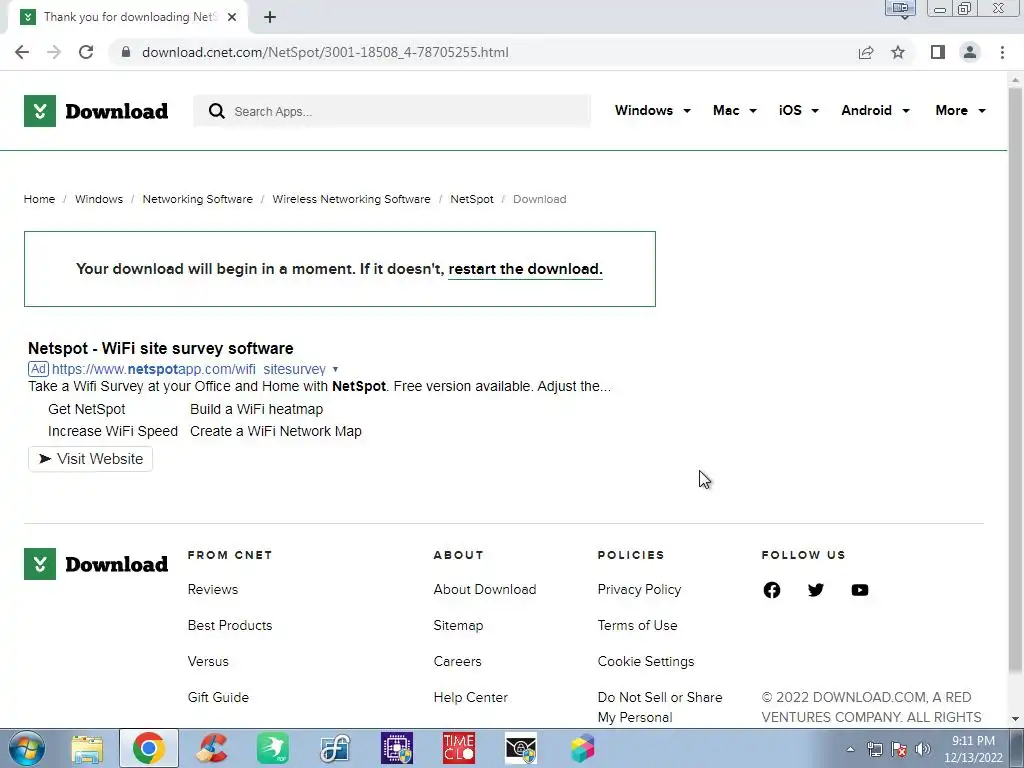The width and height of the screenshot is (1024, 768).
Task: Open the Twitter follow icon
Action: click(816, 590)
